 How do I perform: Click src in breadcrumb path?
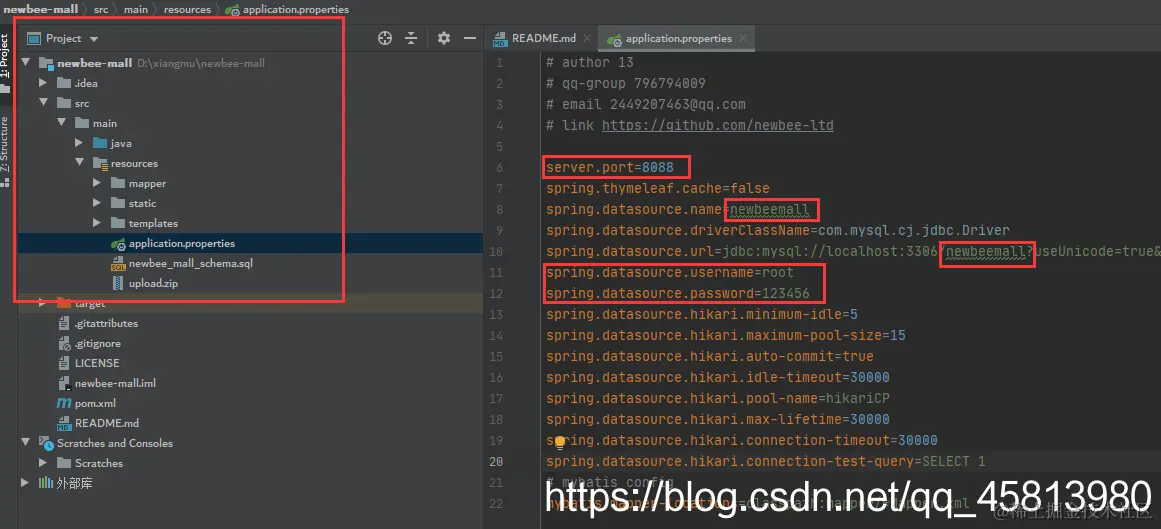[x=101, y=10]
